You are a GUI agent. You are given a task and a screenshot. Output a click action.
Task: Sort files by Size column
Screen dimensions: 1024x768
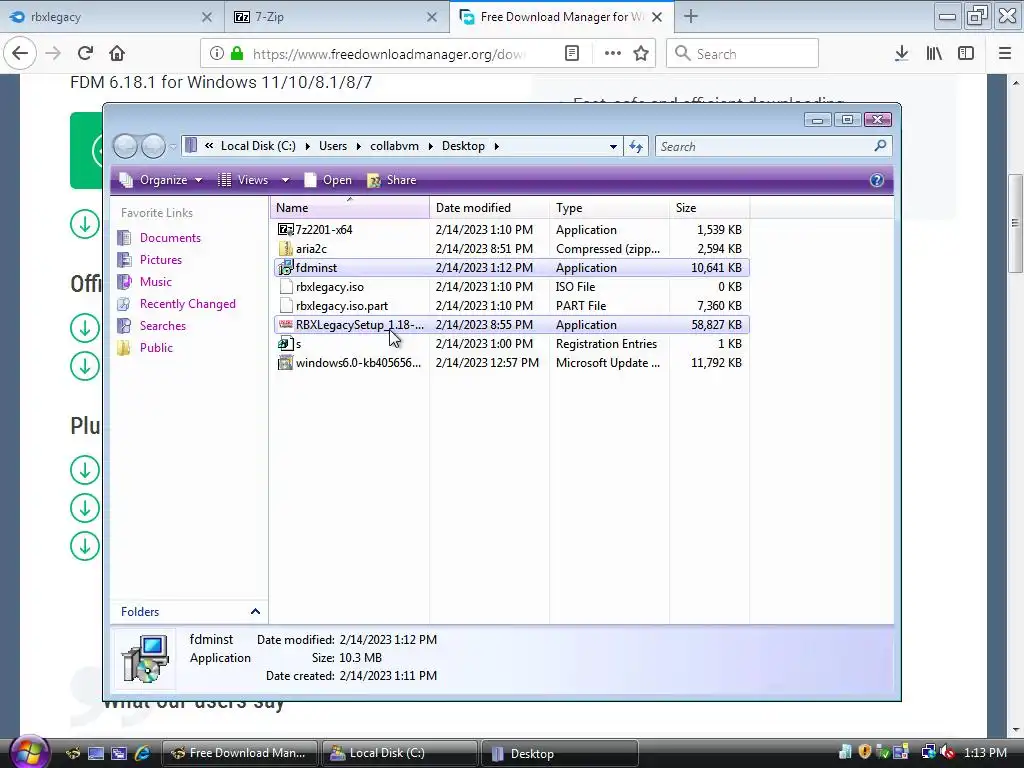pyautogui.click(x=710, y=208)
